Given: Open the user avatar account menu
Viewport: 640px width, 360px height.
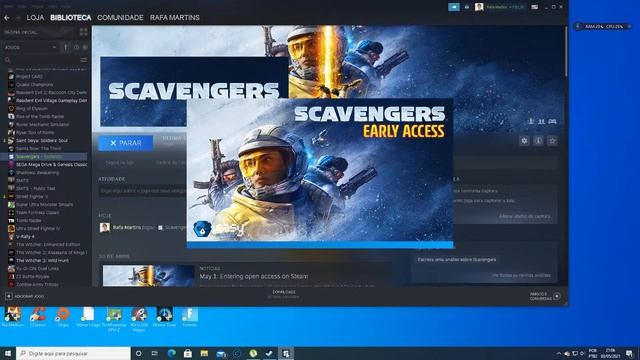Looking at the screenshot, I should click(x=479, y=7).
